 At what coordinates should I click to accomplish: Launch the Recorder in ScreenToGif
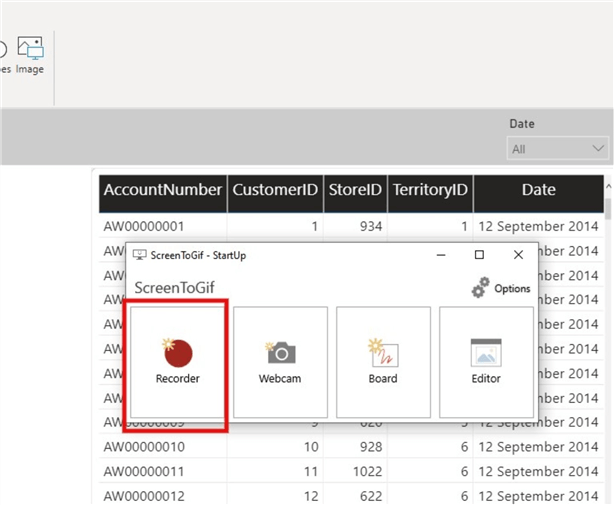point(177,361)
